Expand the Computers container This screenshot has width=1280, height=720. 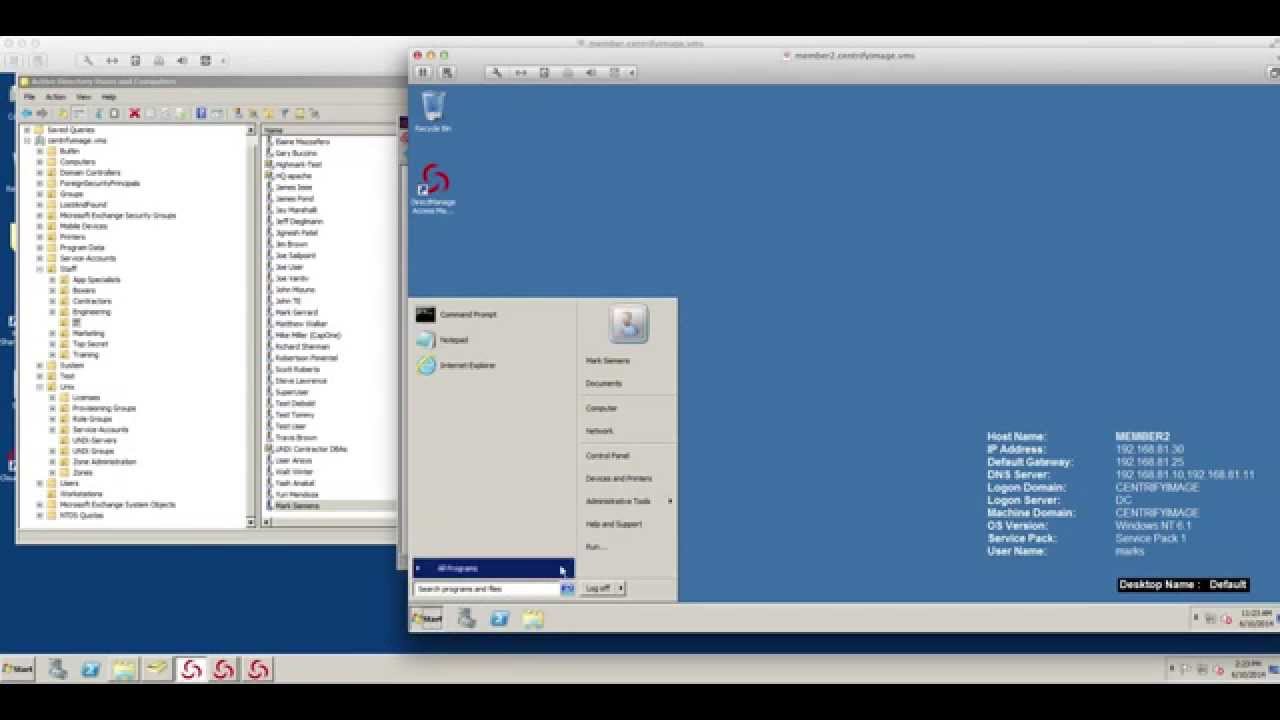click(x=40, y=162)
